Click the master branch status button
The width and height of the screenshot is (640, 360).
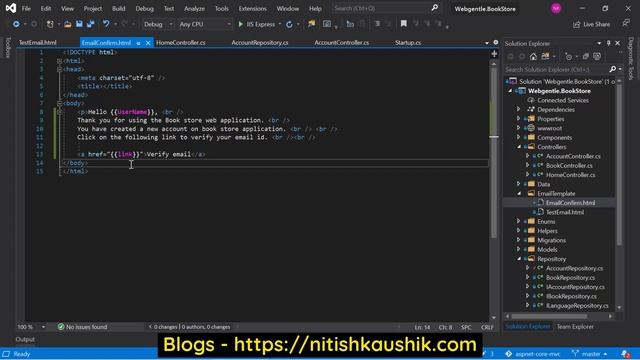tap(589, 354)
